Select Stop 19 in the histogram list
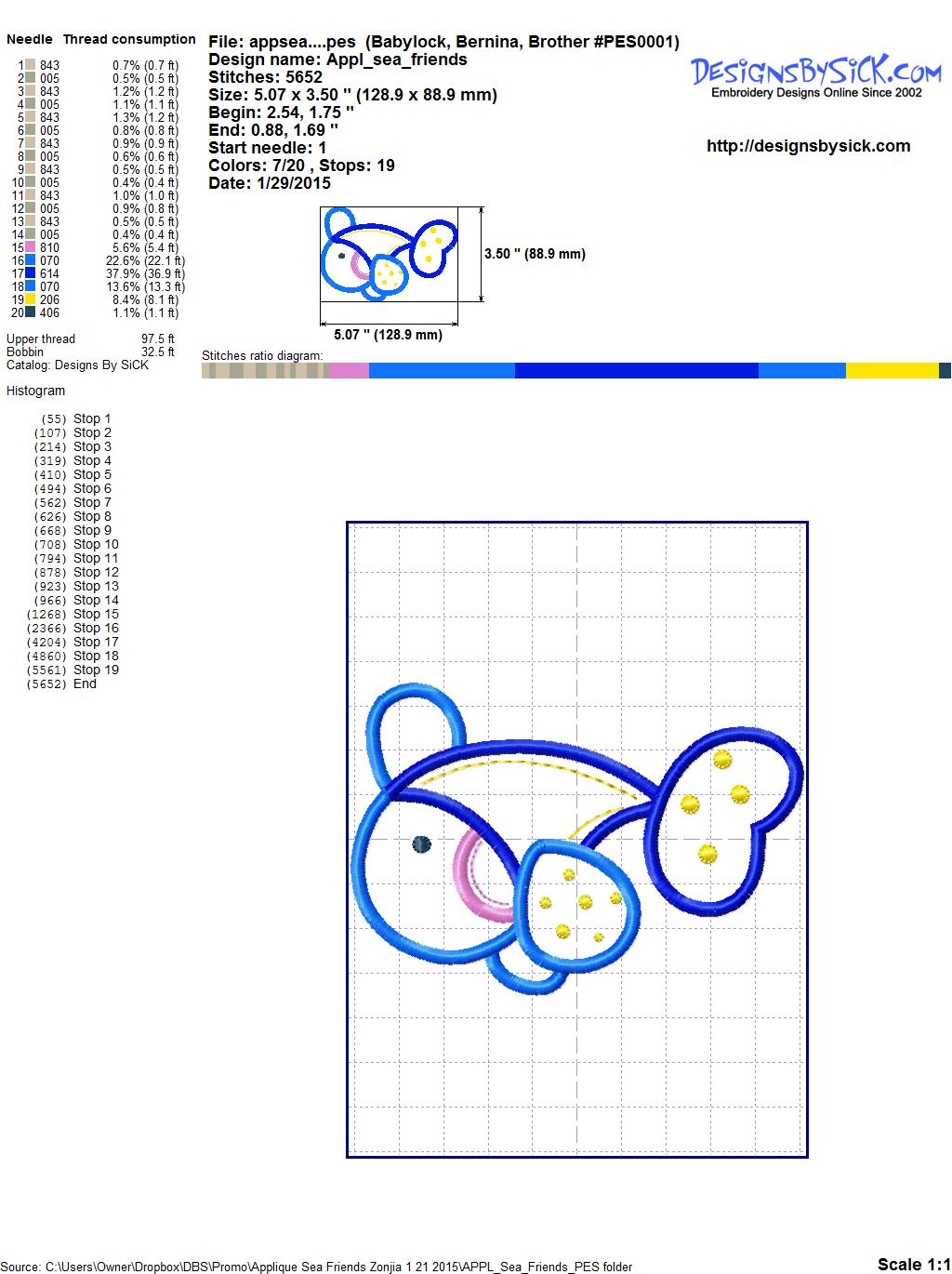Screen dimensions: 952x1274 coord(96,670)
